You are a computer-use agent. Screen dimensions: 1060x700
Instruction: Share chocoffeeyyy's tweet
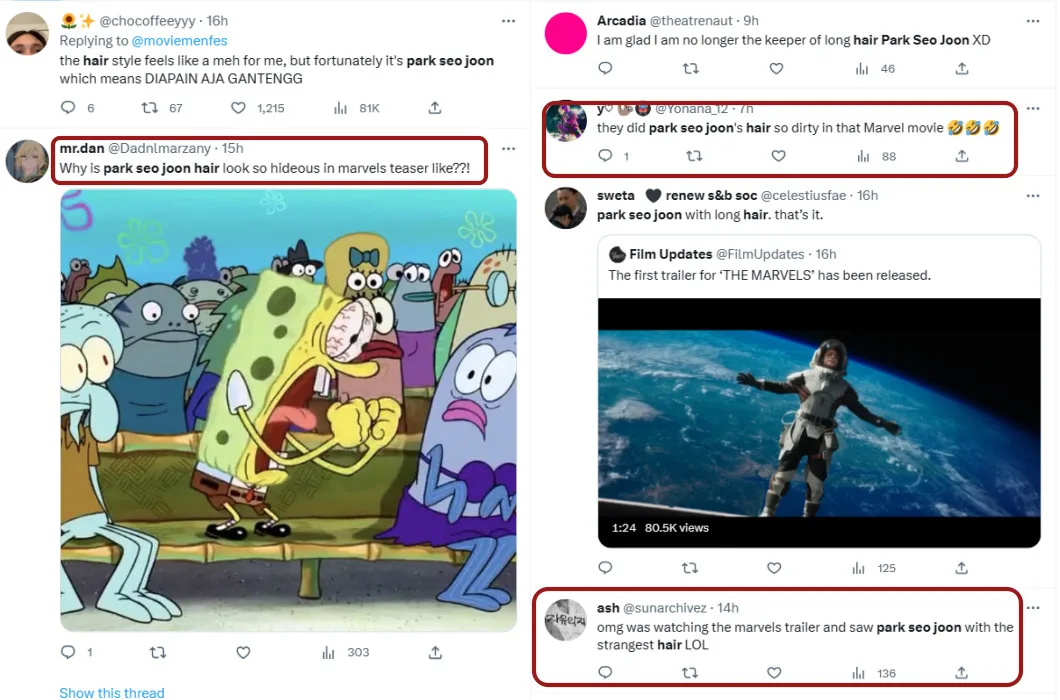point(435,108)
